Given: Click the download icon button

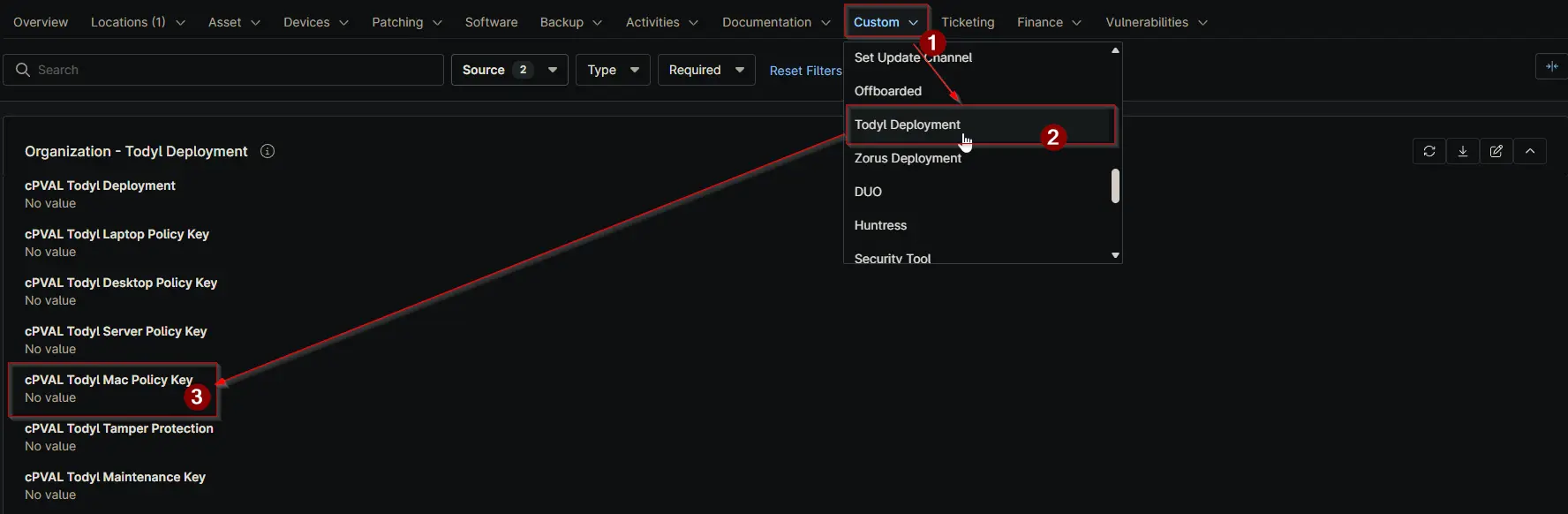Looking at the screenshot, I should click(1463, 151).
